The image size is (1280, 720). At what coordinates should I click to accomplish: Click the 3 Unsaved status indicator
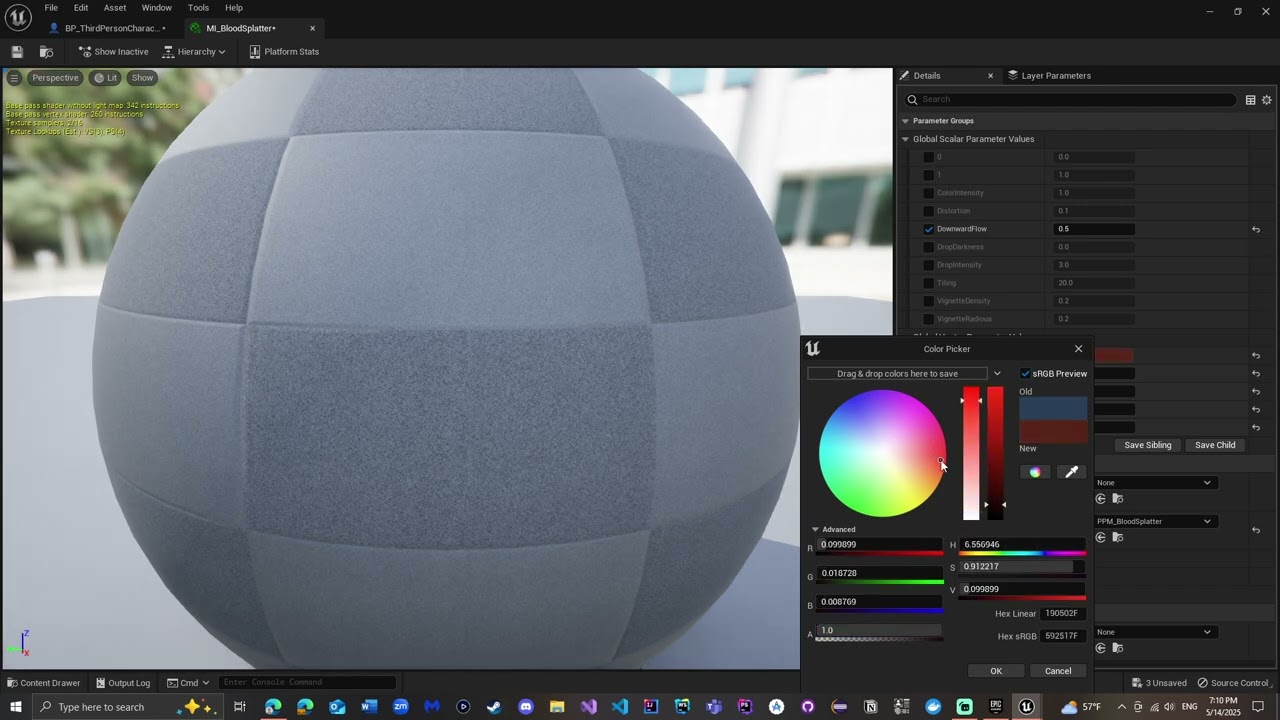tap(1158, 683)
